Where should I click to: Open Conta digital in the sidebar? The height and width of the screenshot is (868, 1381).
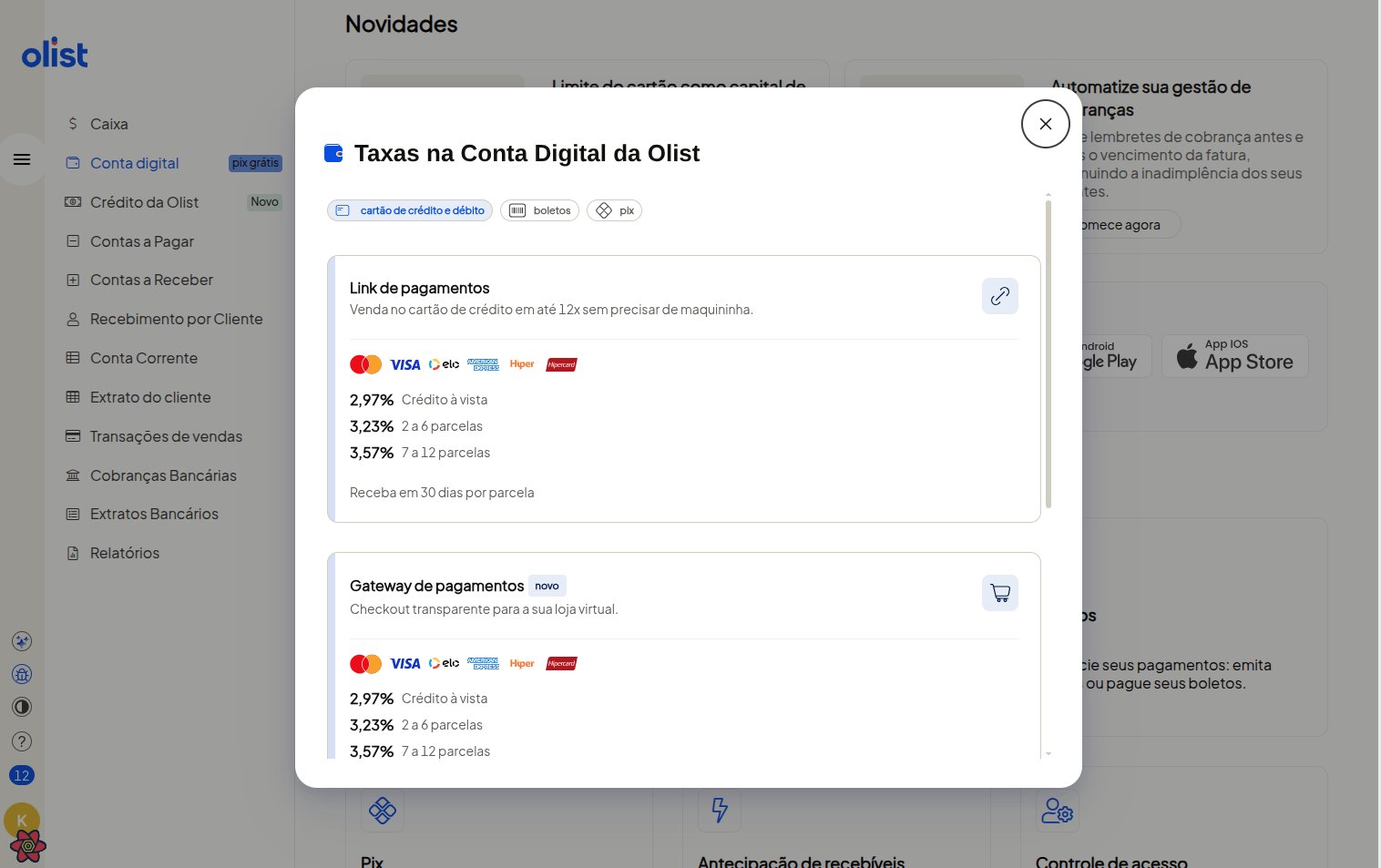tap(134, 163)
